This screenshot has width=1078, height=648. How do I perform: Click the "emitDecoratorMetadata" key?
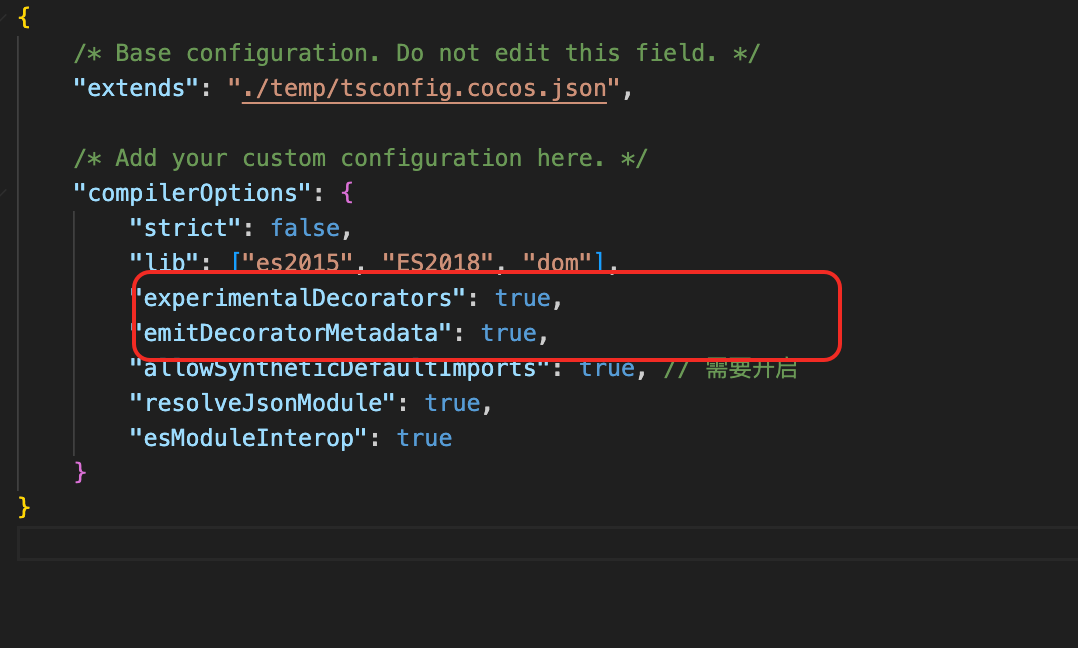coord(291,333)
